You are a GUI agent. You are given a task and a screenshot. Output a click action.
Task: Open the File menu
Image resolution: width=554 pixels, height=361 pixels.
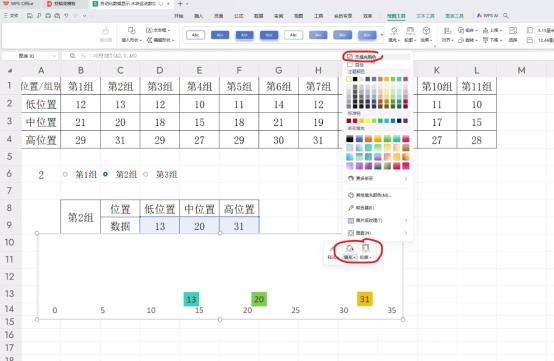coord(11,16)
